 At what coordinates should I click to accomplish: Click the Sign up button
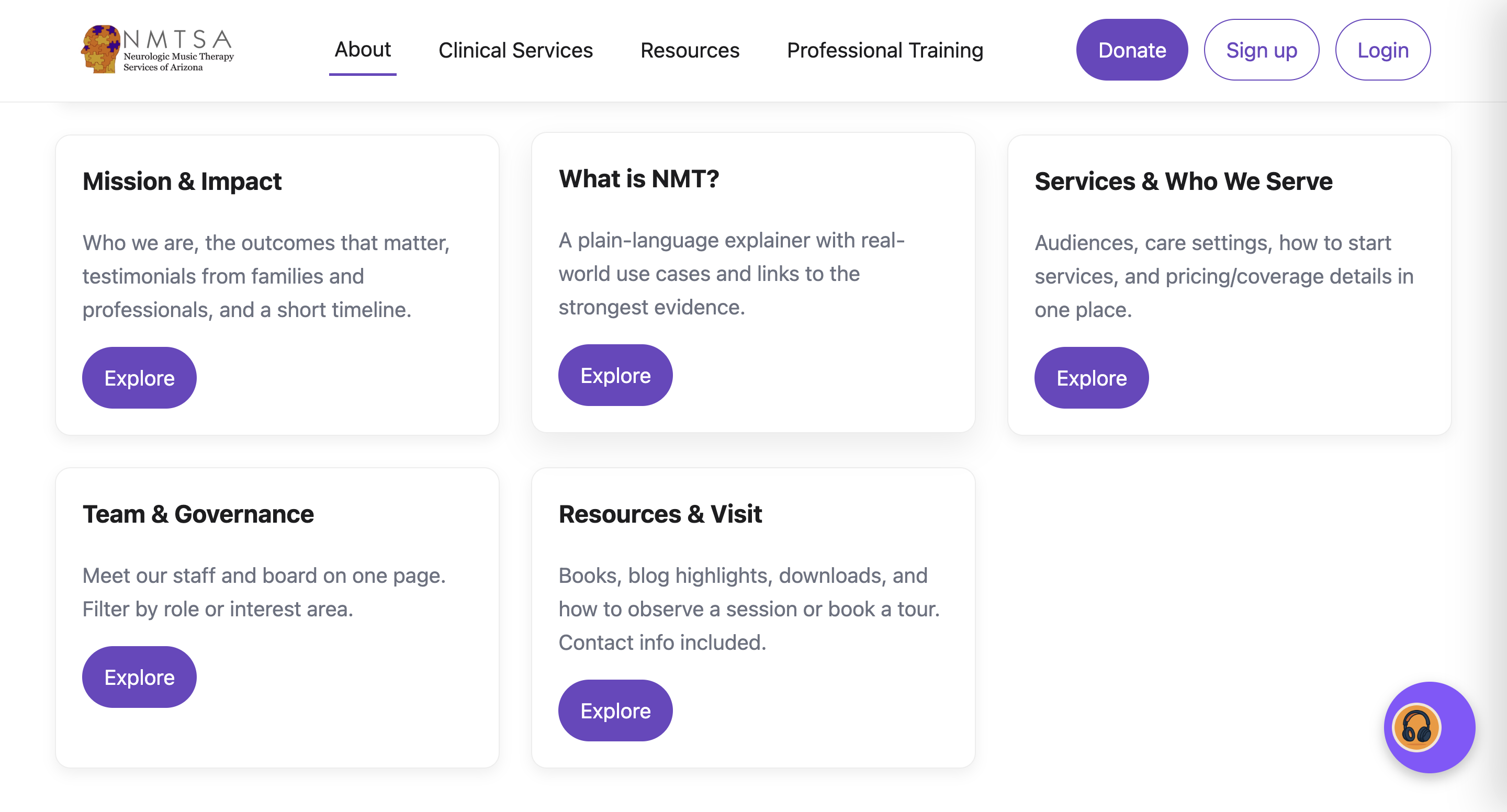pyautogui.click(x=1261, y=50)
